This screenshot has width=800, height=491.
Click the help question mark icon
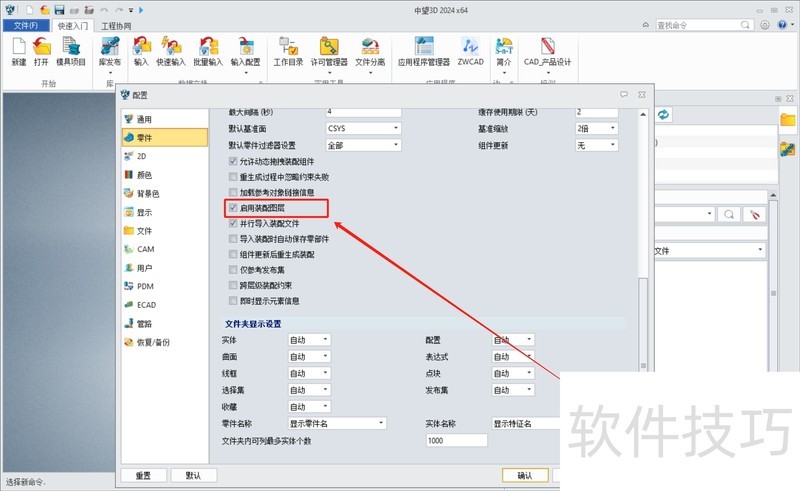point(782,24)
